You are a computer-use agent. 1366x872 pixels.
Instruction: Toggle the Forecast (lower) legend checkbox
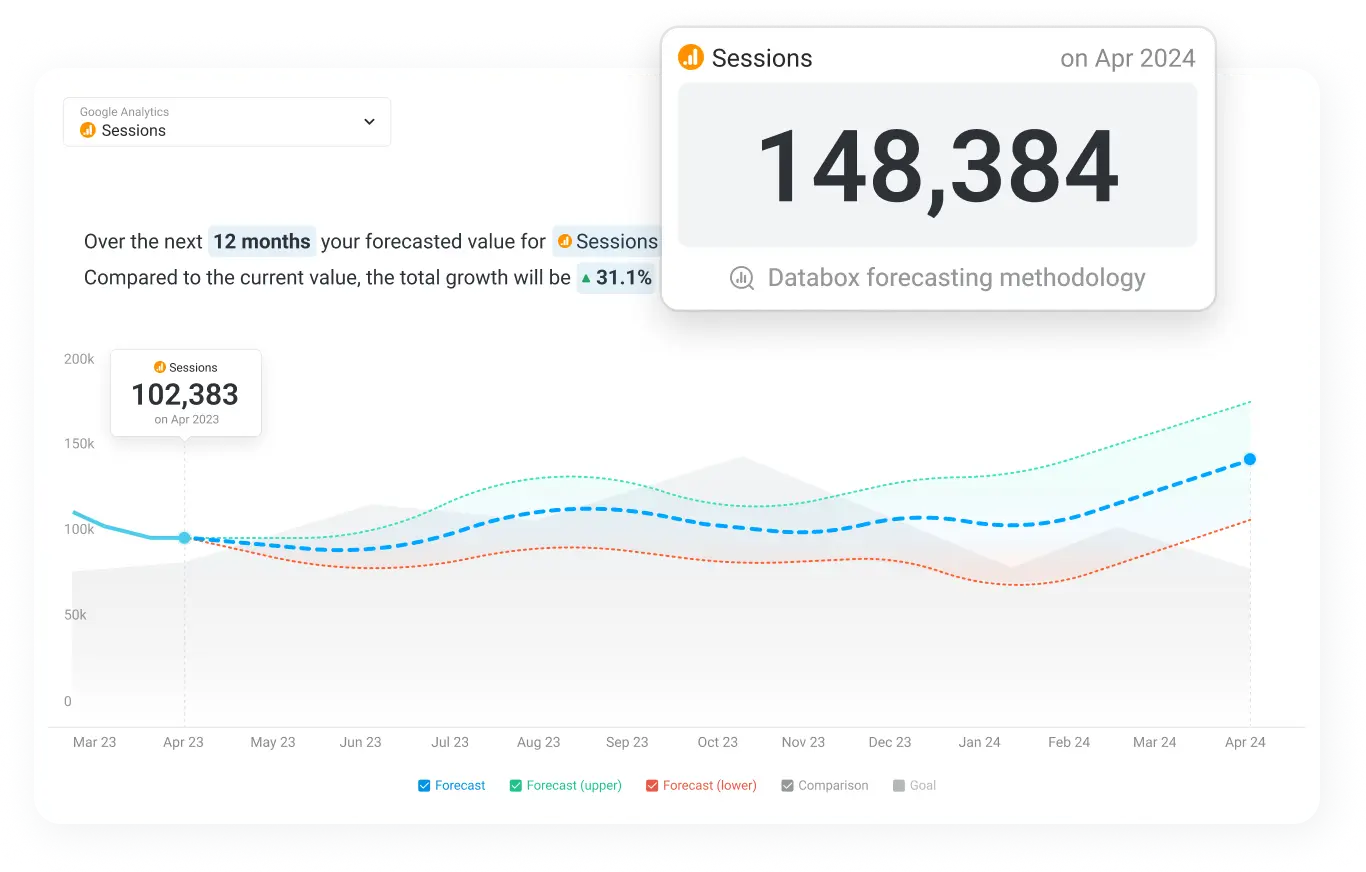pyautogui.click(x=653, y=786)
